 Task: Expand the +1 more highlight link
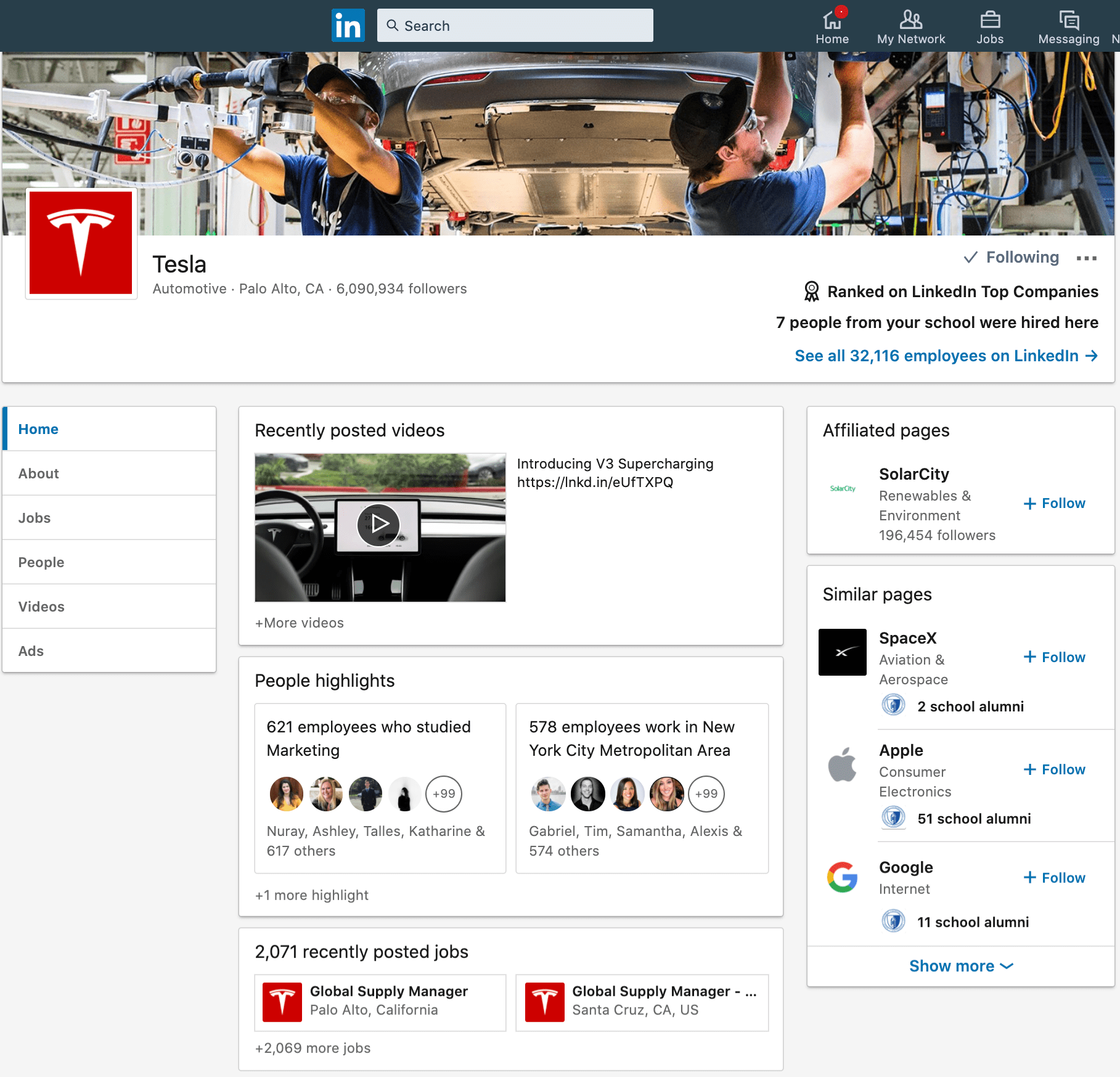point(311,895)
